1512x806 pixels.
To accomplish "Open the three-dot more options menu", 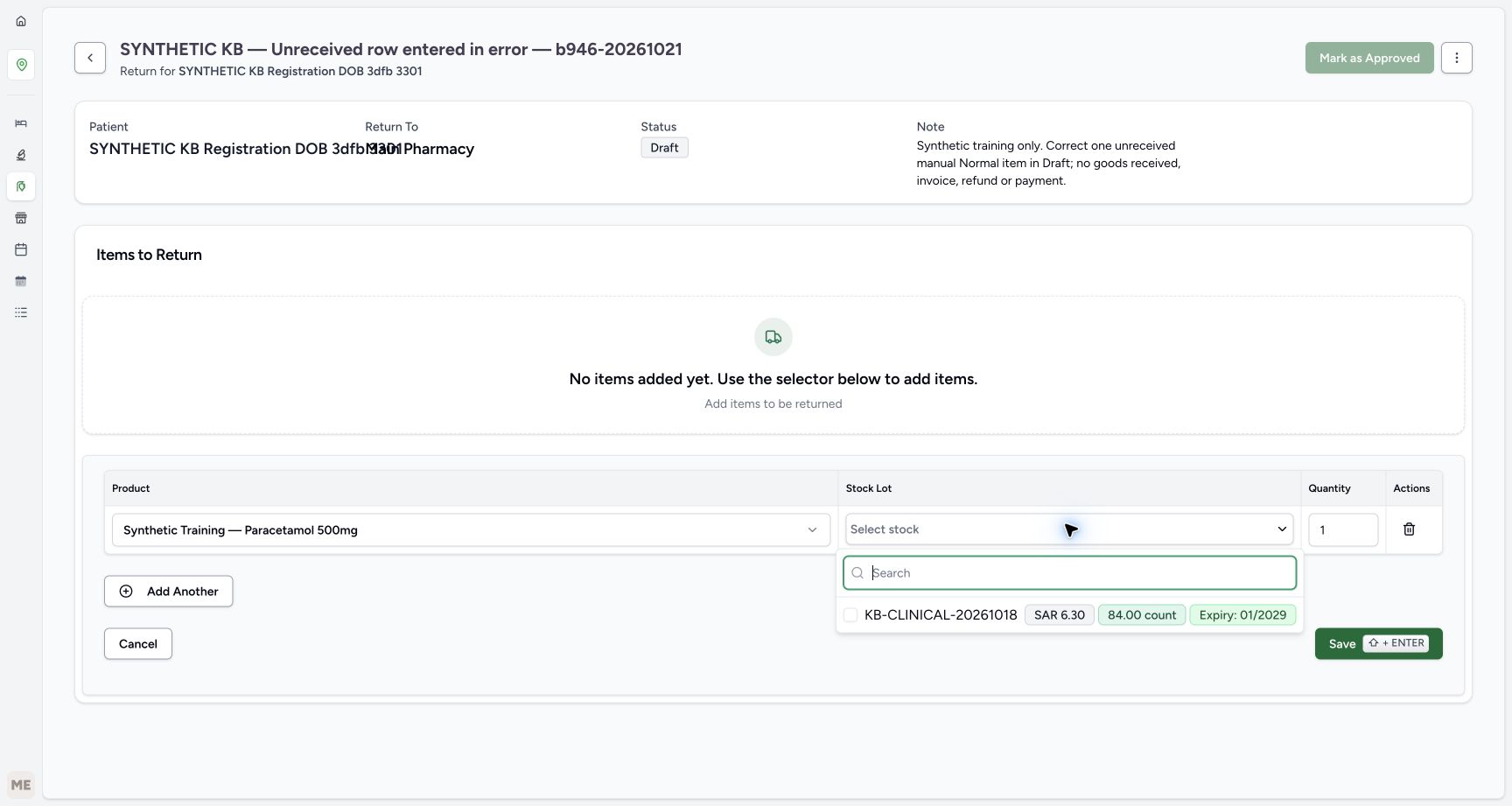I will 1457,58.
